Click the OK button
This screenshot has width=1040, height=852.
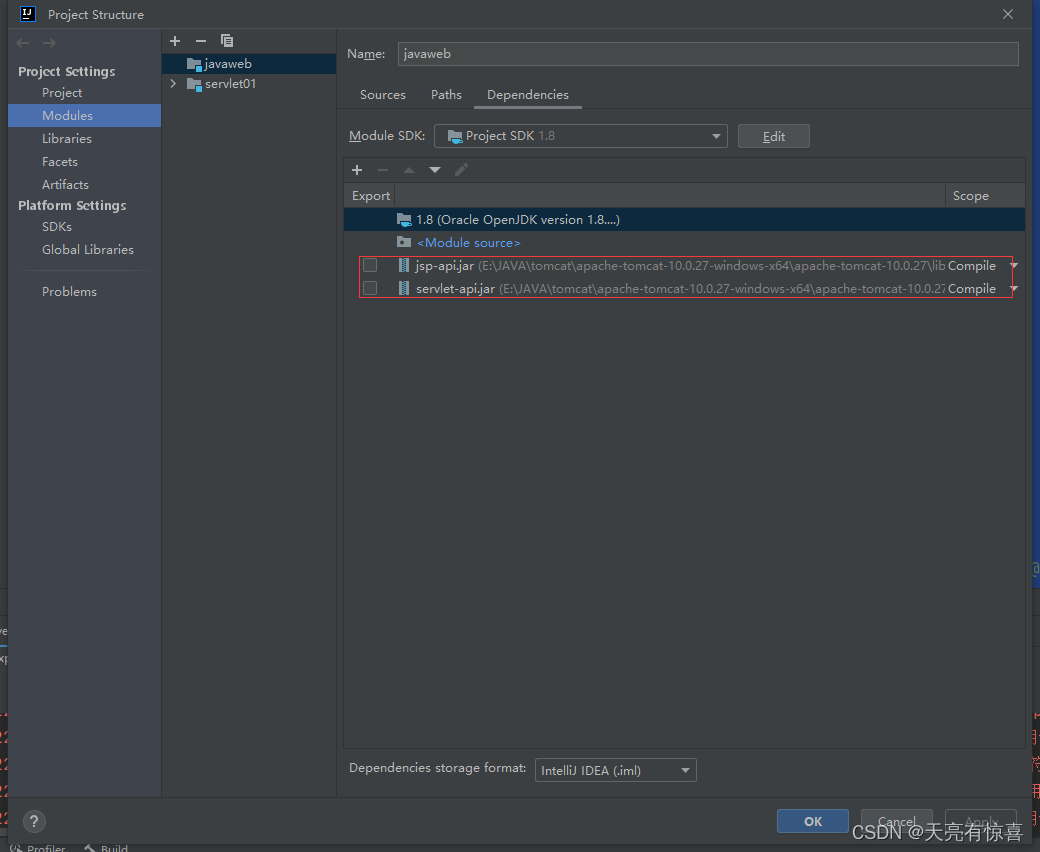click(812, 820)
